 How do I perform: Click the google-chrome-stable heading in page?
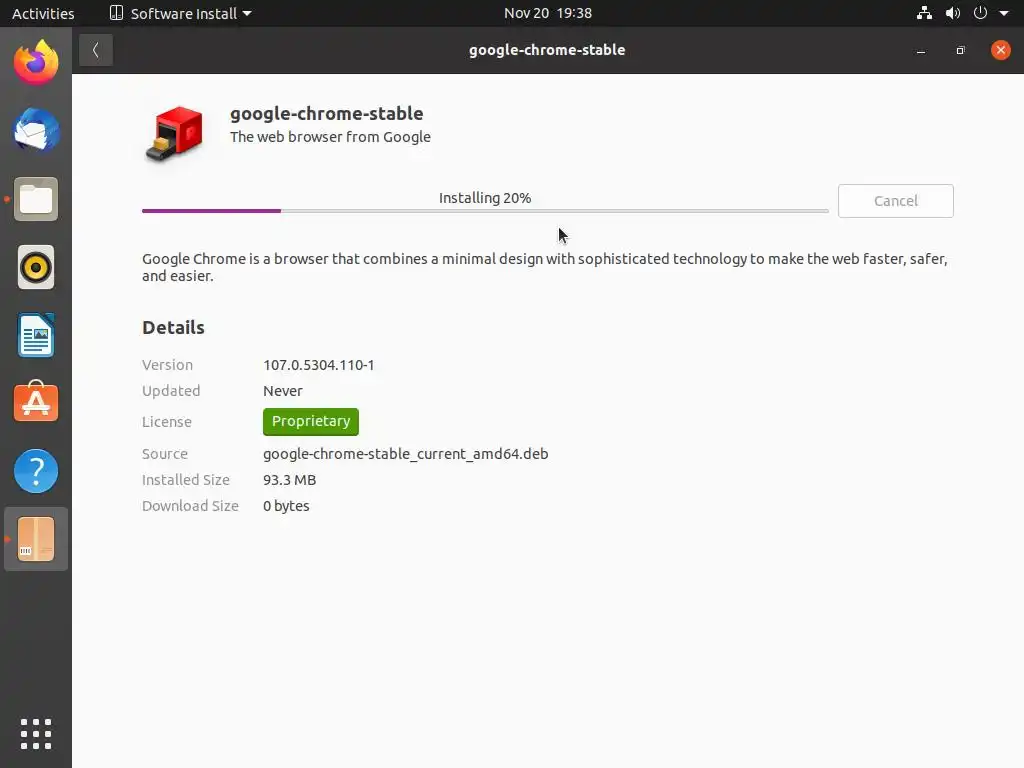coord(327,114)
